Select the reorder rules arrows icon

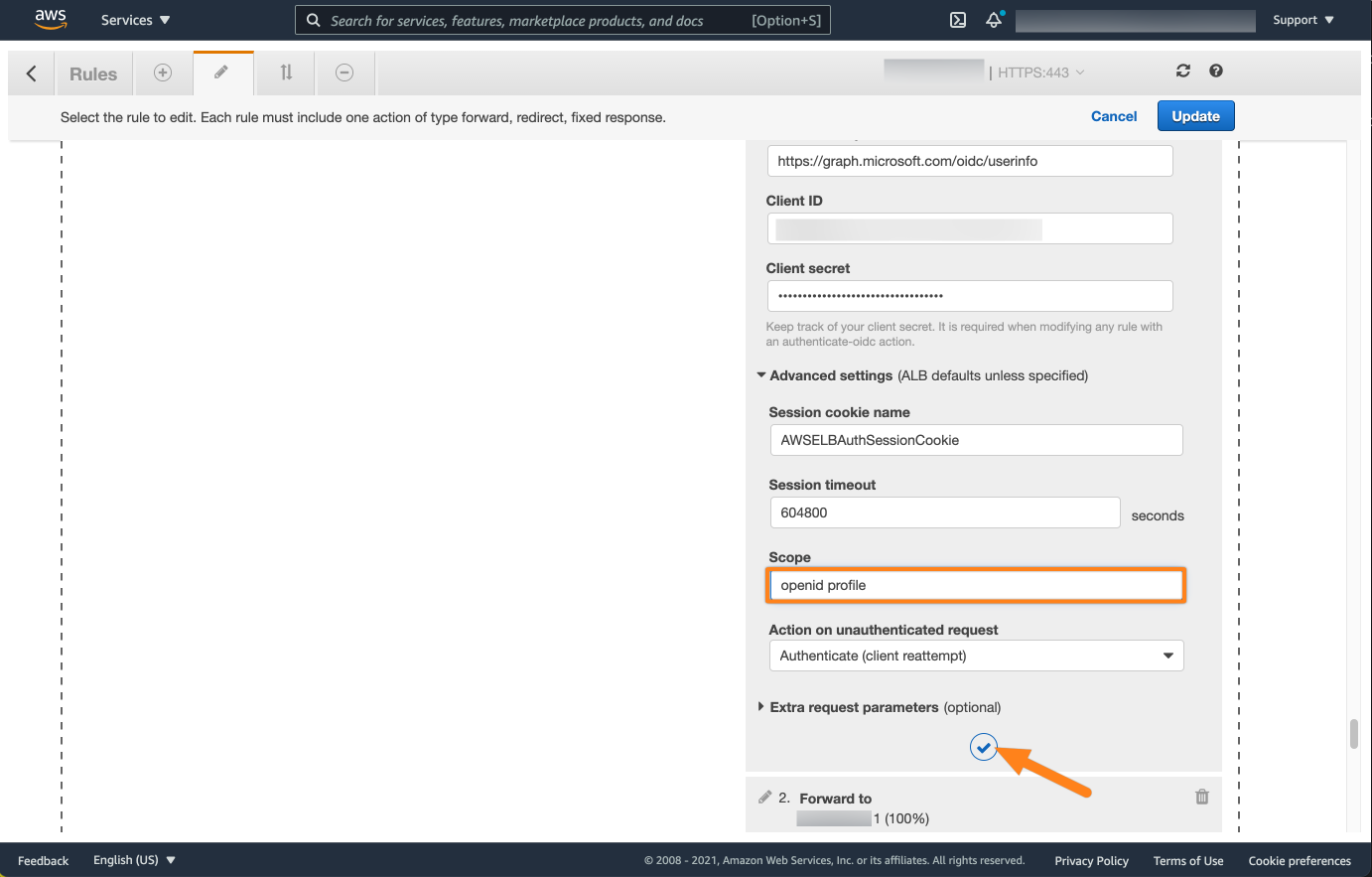[286, 73]
